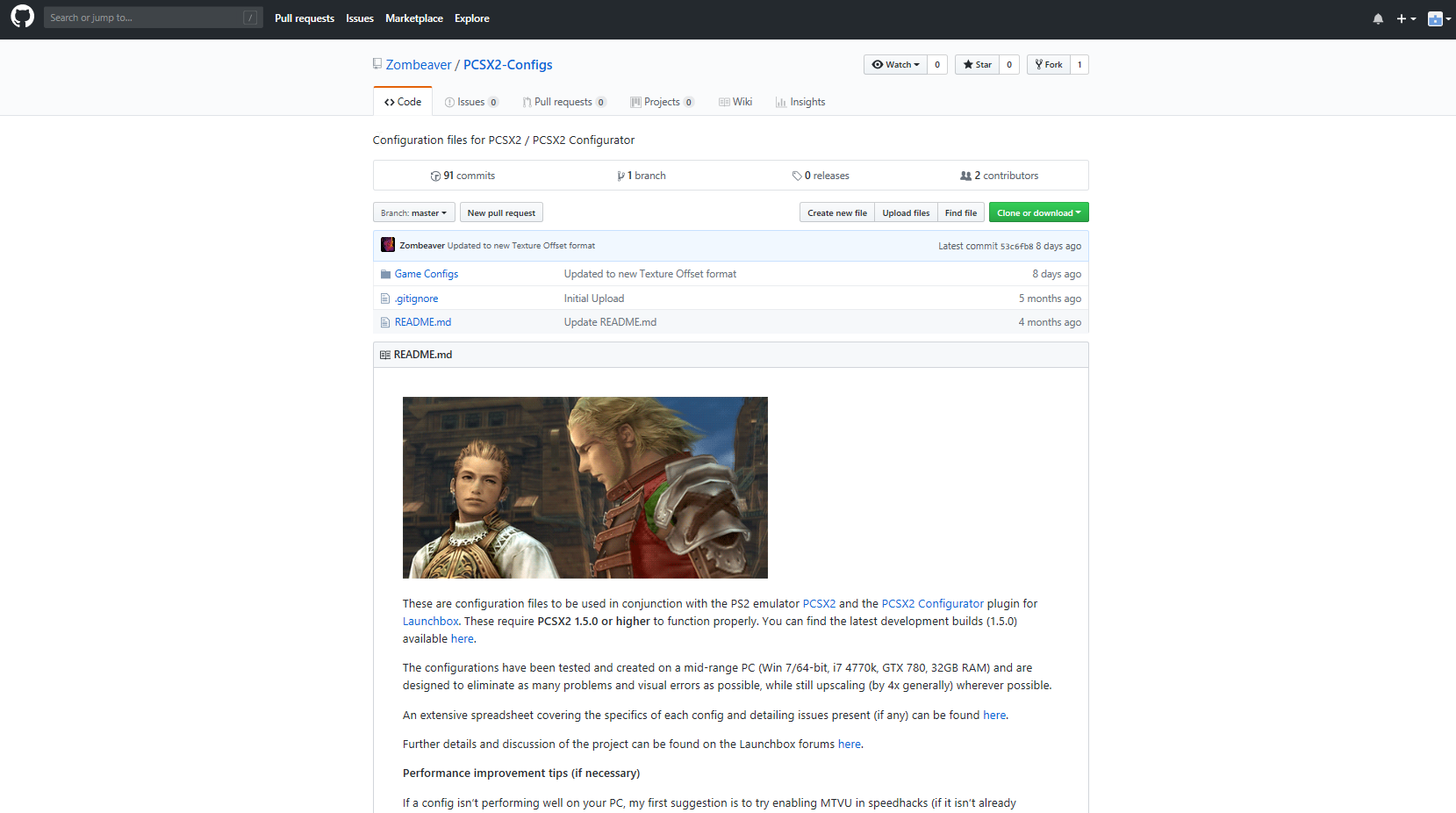Open the spreadsheet 'here' link
This screenshot has width=1456, height=813.
(994, 716)
